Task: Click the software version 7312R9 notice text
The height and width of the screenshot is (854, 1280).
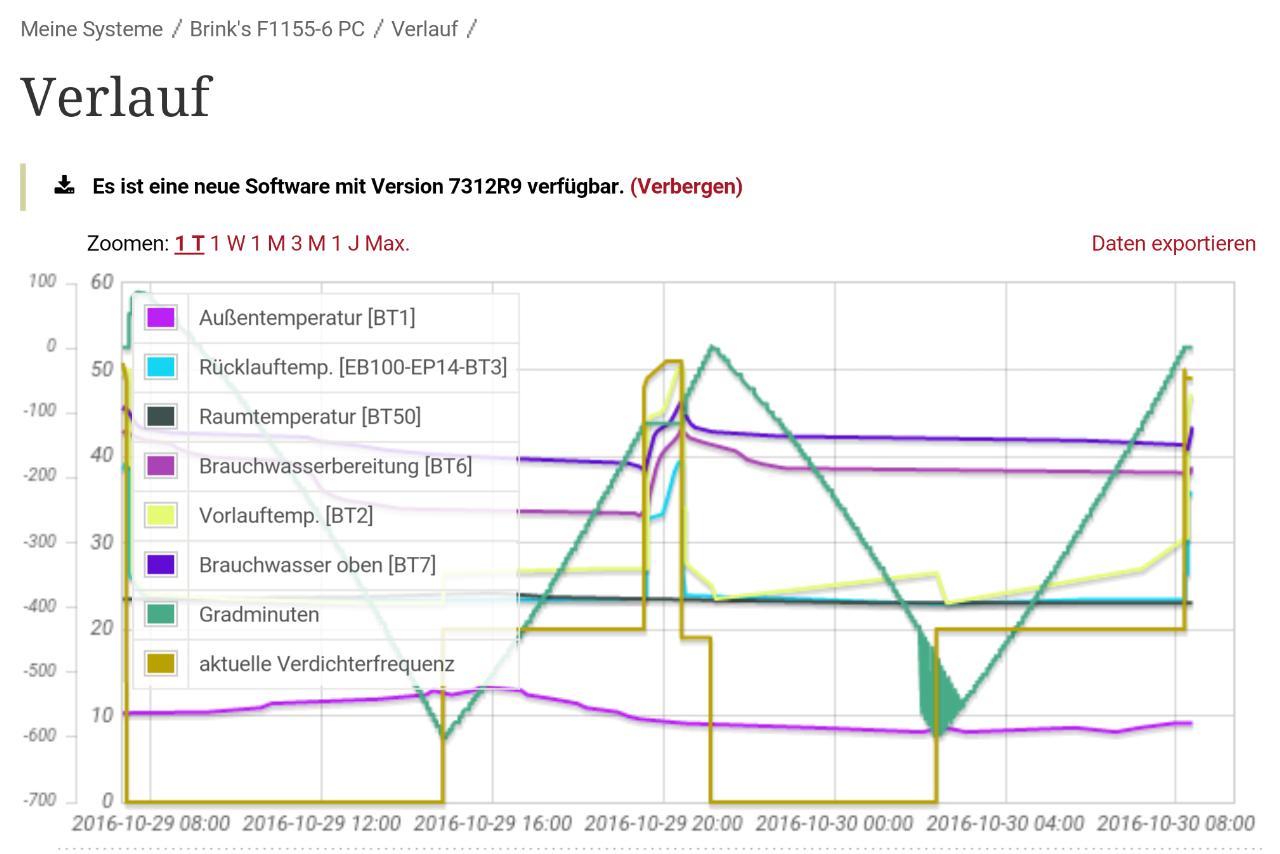Action: pos(358,187)
